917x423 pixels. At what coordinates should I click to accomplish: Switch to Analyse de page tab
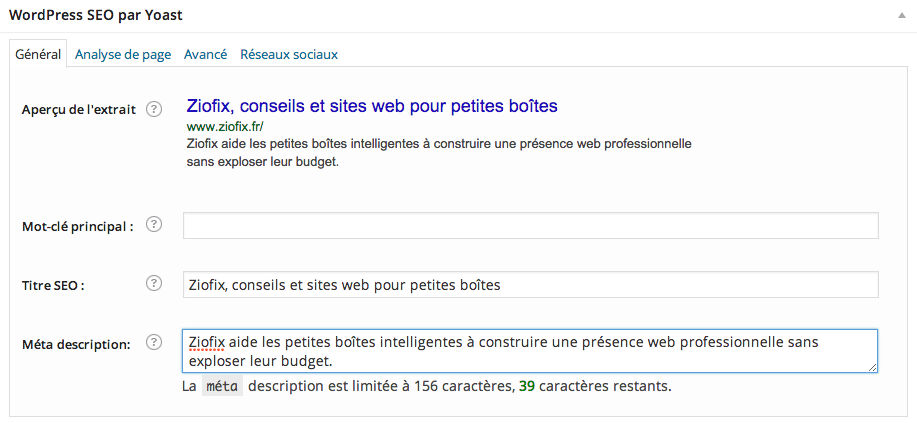click(x=123, y=54)
